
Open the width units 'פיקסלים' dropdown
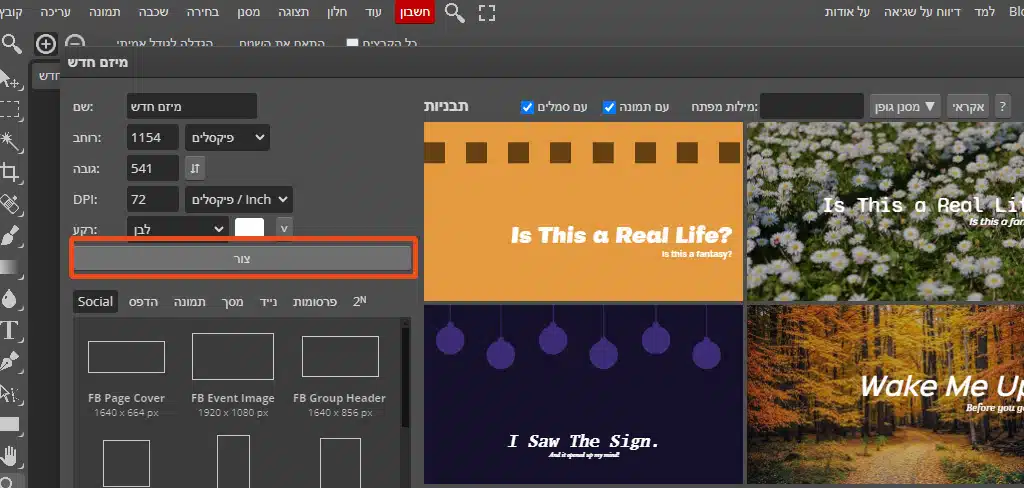coord(227,137)
